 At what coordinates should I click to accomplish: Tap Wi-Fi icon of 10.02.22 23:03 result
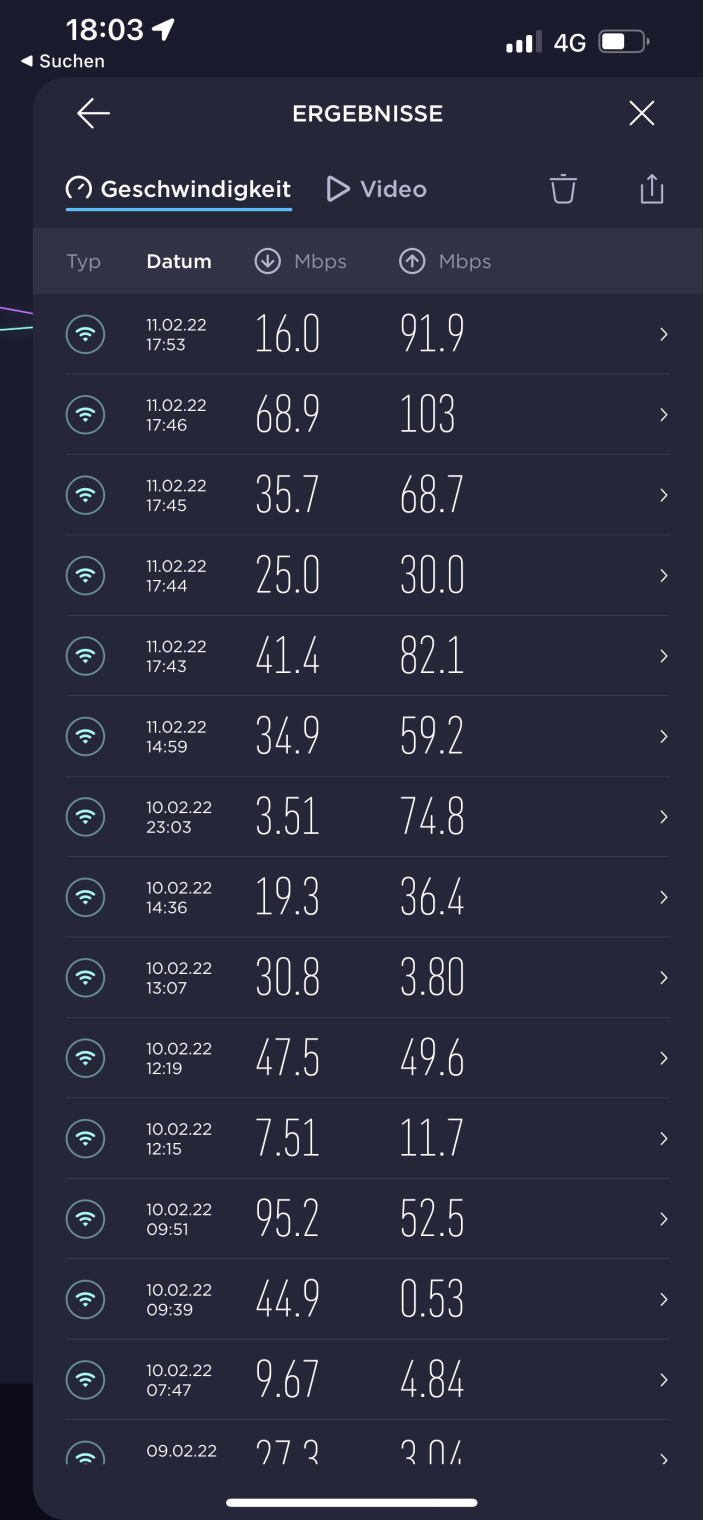tap(85, 817)
